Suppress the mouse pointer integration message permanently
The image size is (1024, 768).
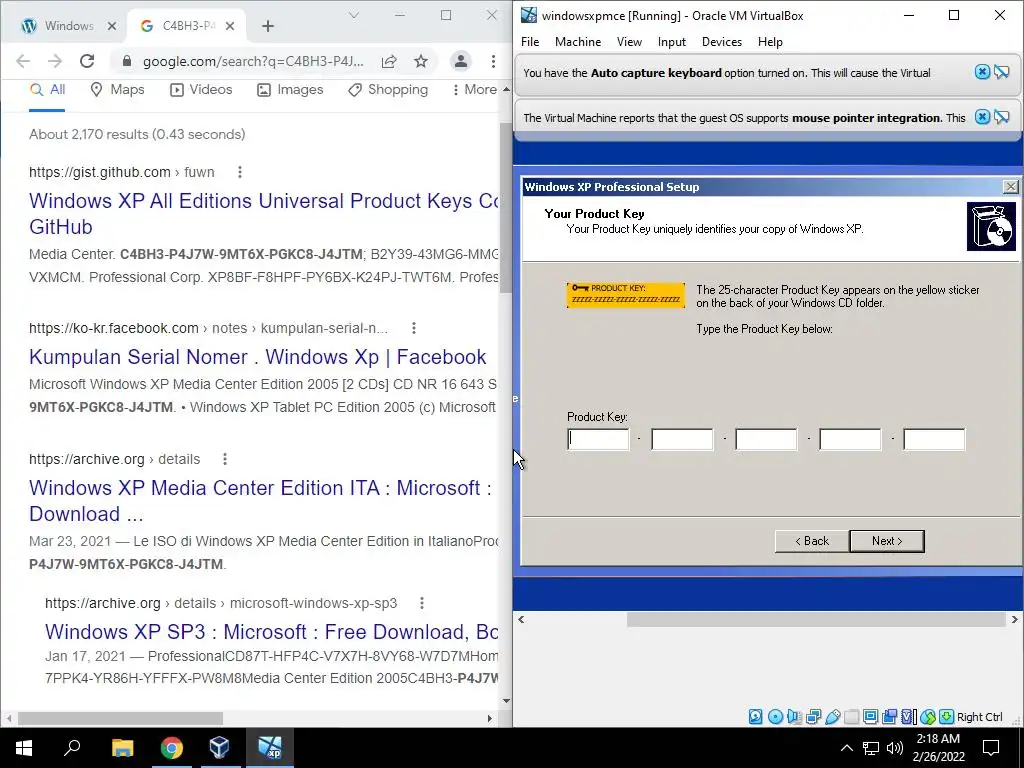(1002, 118)
